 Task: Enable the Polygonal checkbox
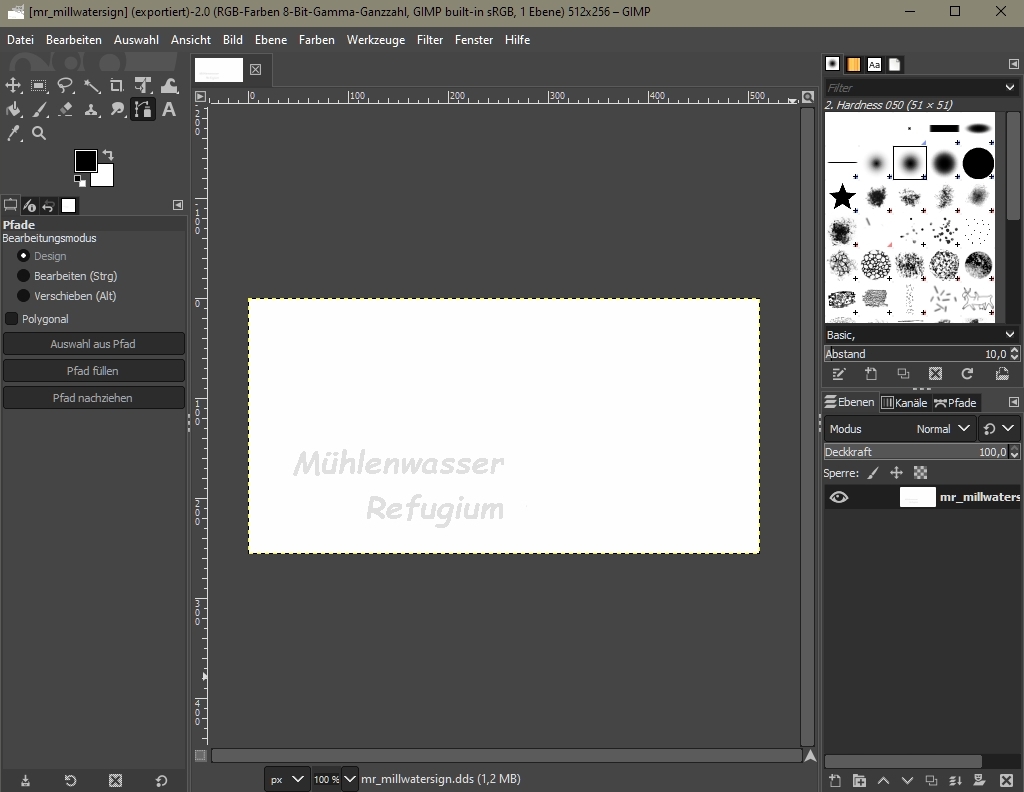(x=12, y=319)
